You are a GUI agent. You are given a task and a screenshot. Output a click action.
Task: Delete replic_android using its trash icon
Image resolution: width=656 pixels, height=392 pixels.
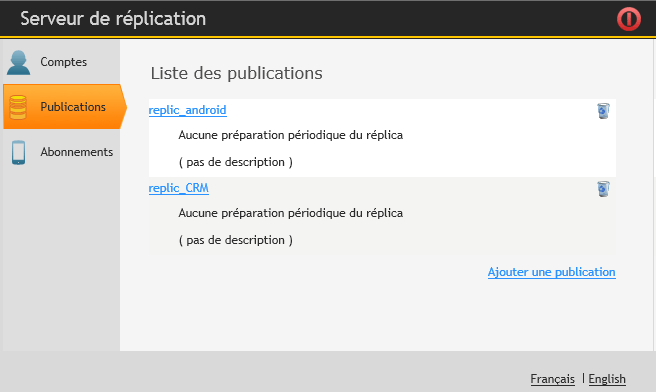[x=603, y=111]
